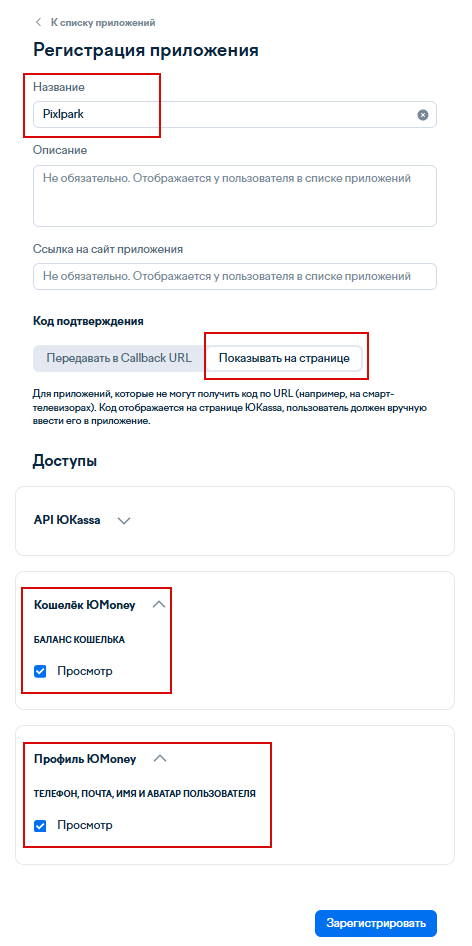Go back via К списку приложений link
Image resolution: width=472 pixels, height=946 pixels.
[103, 22]
